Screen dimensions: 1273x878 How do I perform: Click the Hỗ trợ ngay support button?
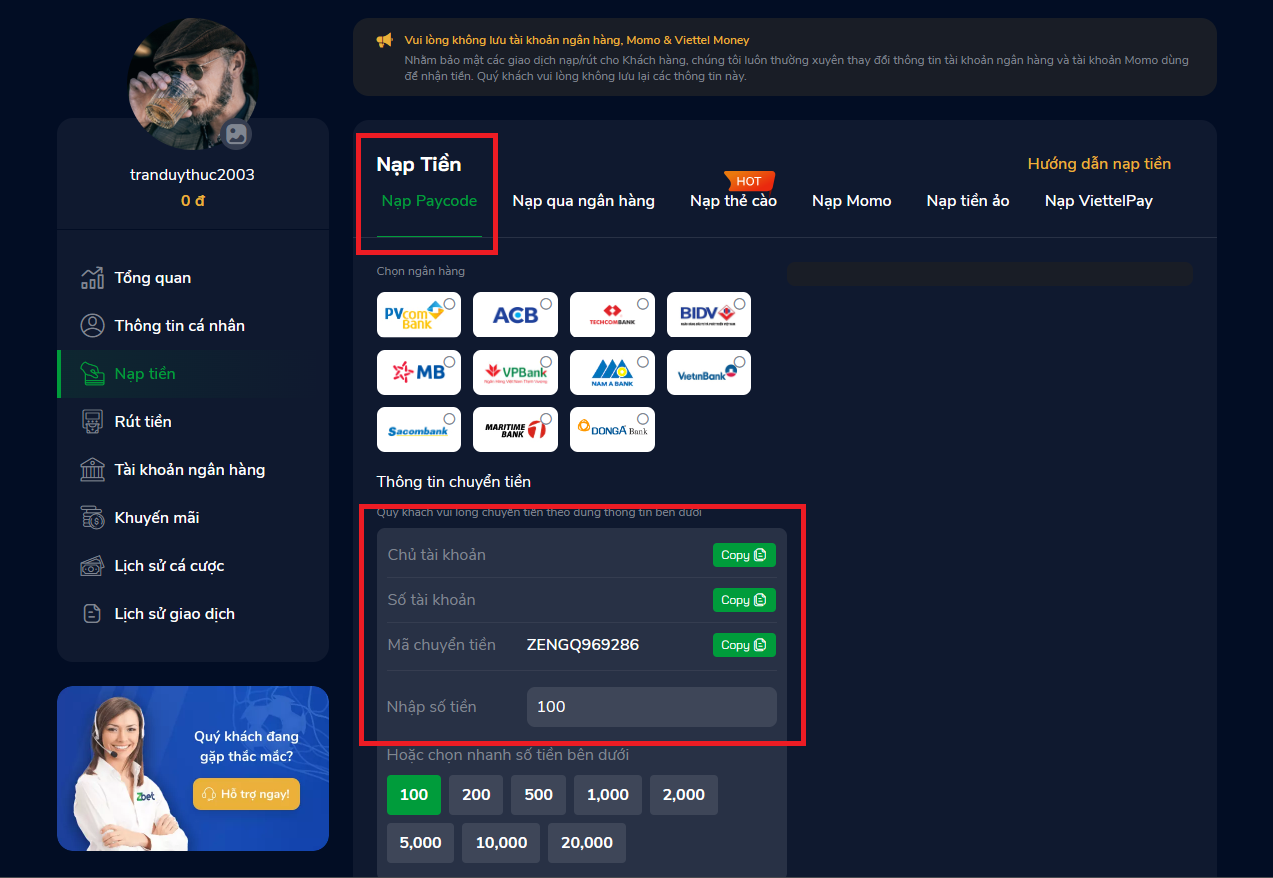coord(246,792)
